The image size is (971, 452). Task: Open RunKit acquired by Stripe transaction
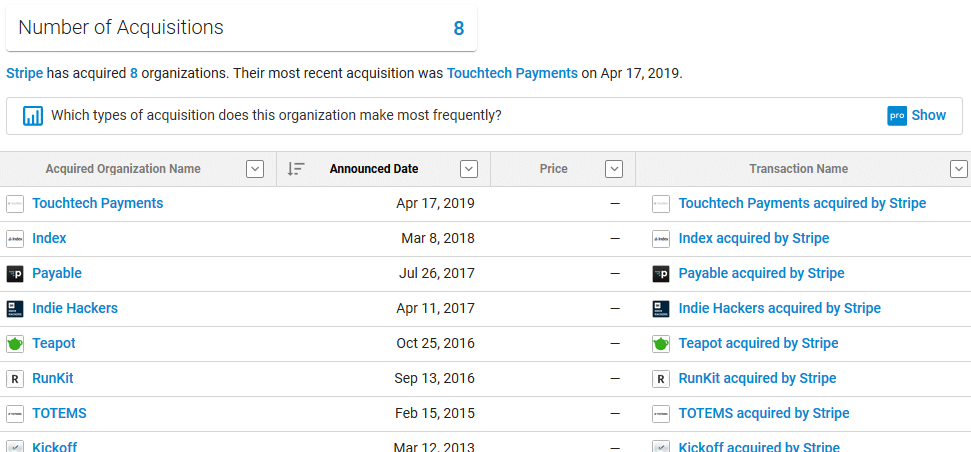point(757,378)
